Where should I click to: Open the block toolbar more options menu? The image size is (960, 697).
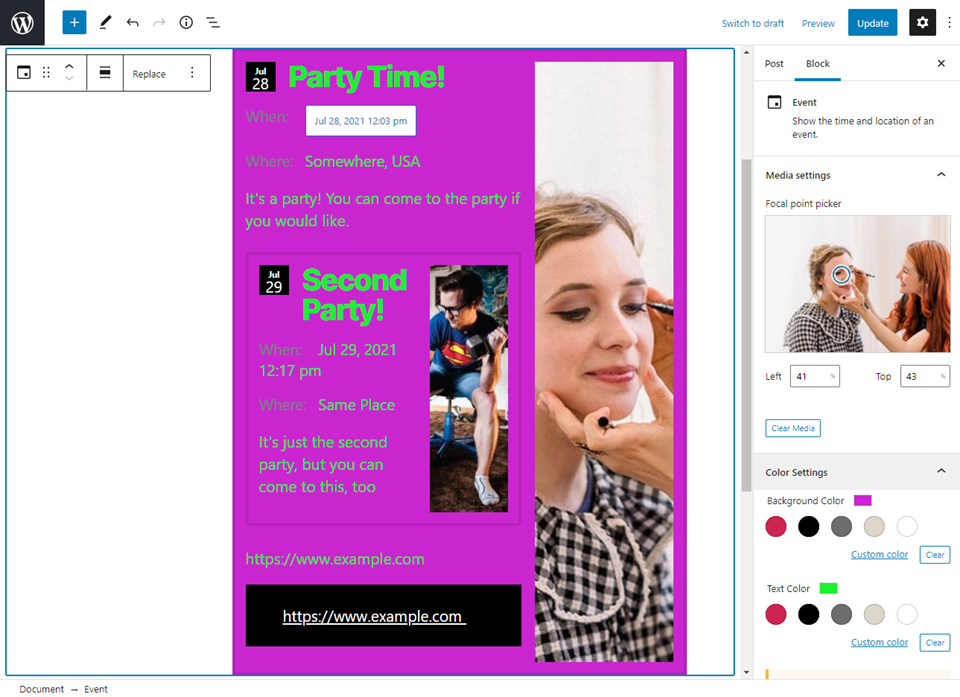(x=192, y=73)
